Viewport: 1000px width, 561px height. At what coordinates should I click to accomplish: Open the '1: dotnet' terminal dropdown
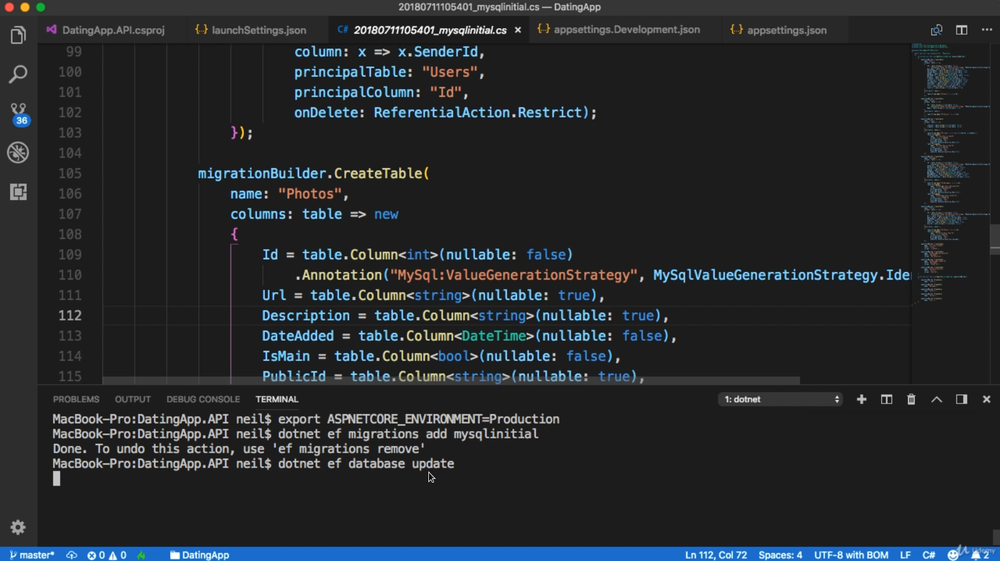tap(781, 399)
